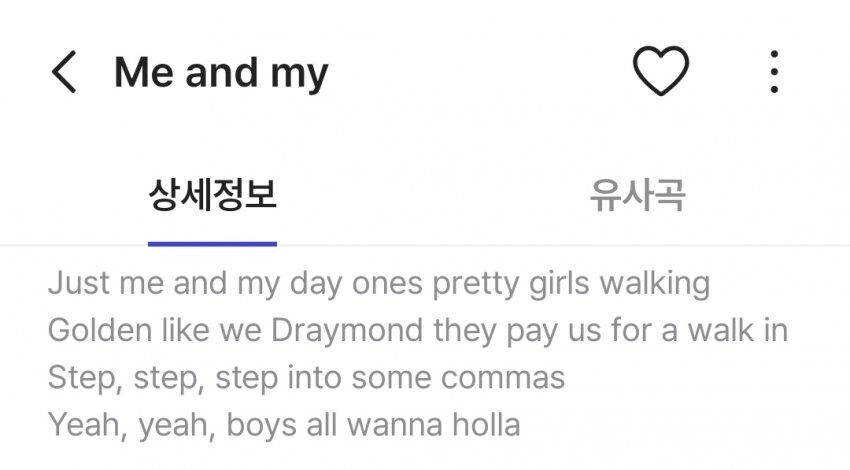Tap the word 'Draymond' in the lyrics
The image size is (850, 470).
[356, 330]
